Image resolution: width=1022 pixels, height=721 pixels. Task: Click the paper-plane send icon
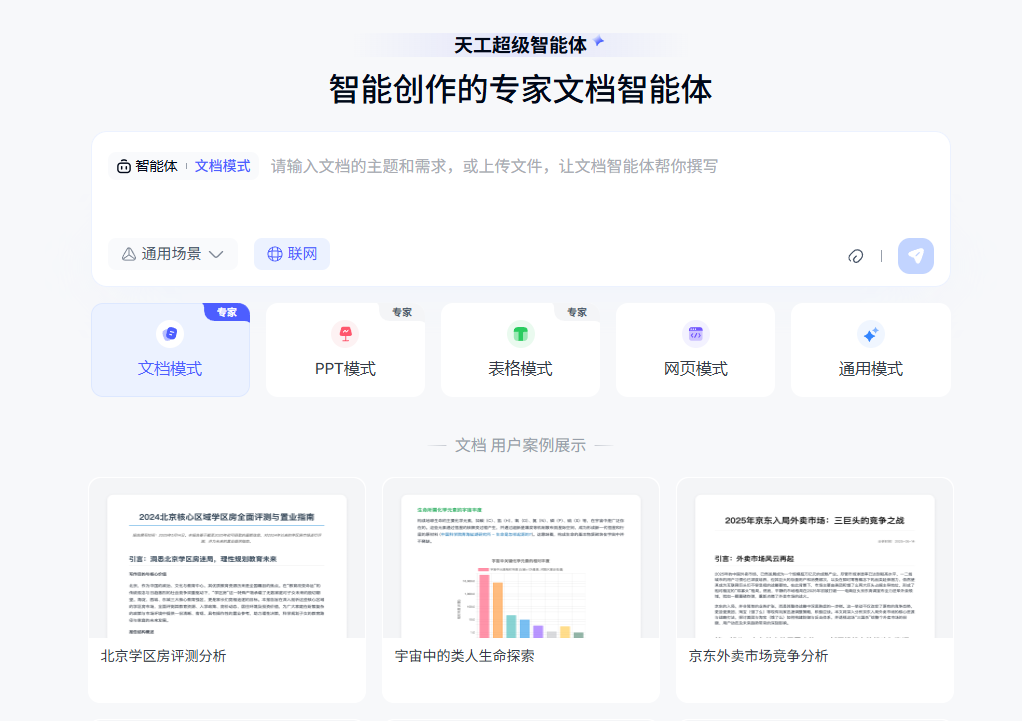click(914, 256)
